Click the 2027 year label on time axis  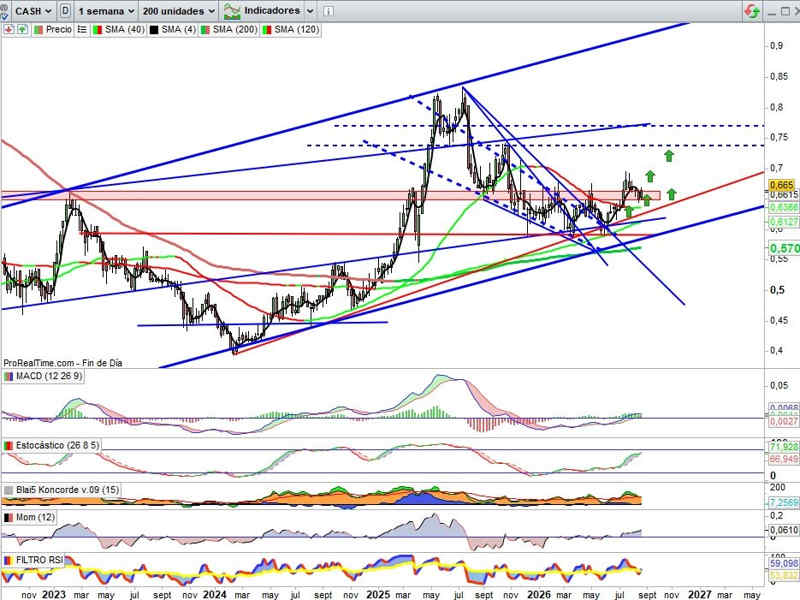[x=699, y=594]
